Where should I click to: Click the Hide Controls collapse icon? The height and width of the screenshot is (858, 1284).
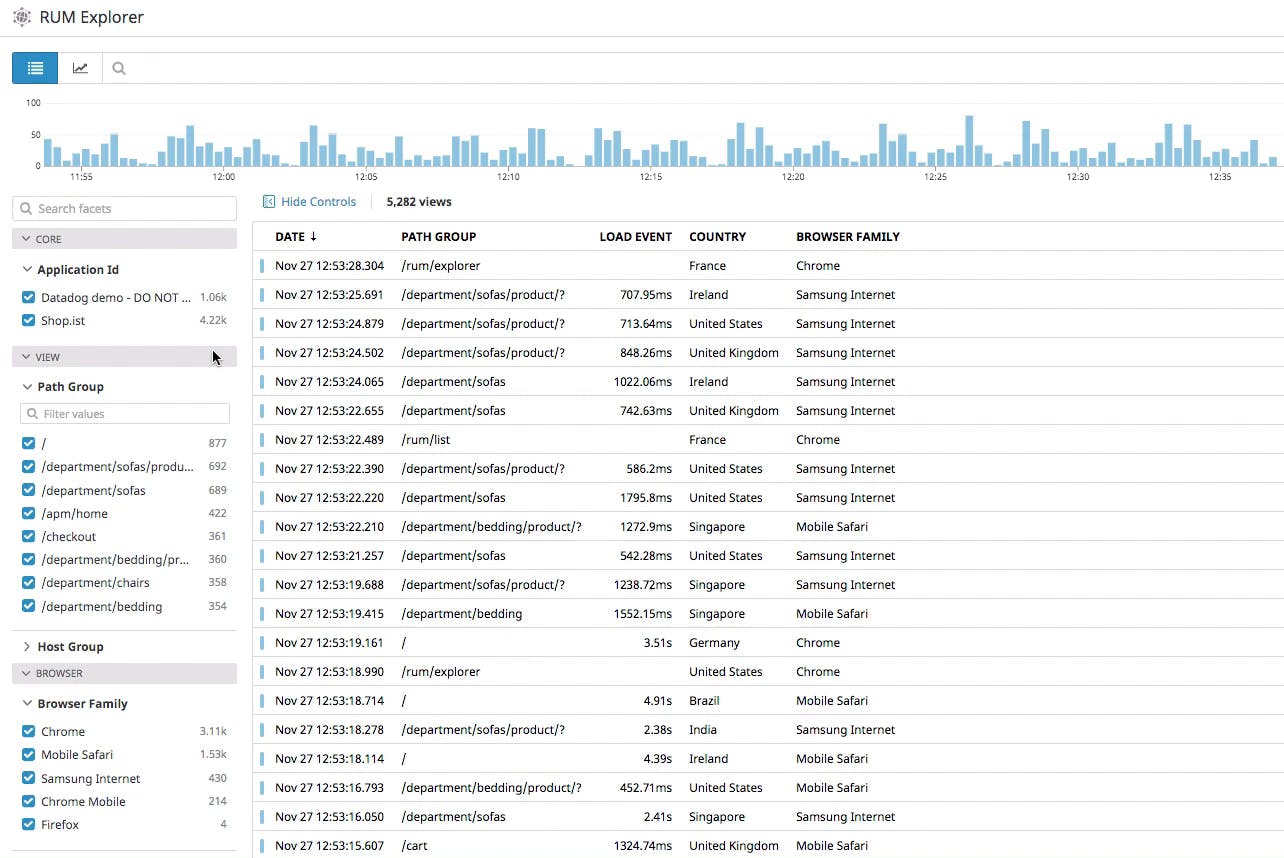point(269,202)
